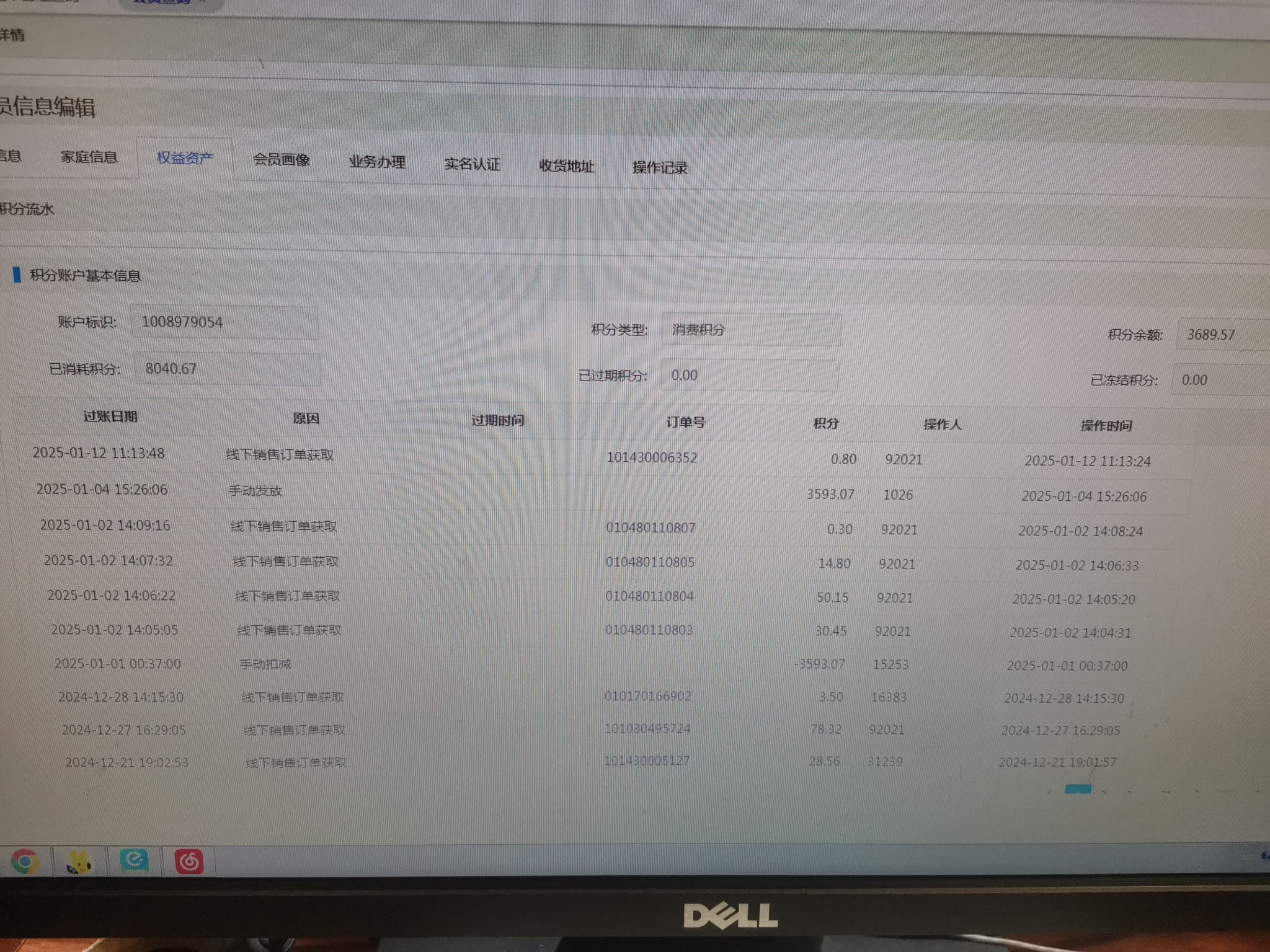
Task: Click the 积分流水 sub-tab
Action: point(27,209)
